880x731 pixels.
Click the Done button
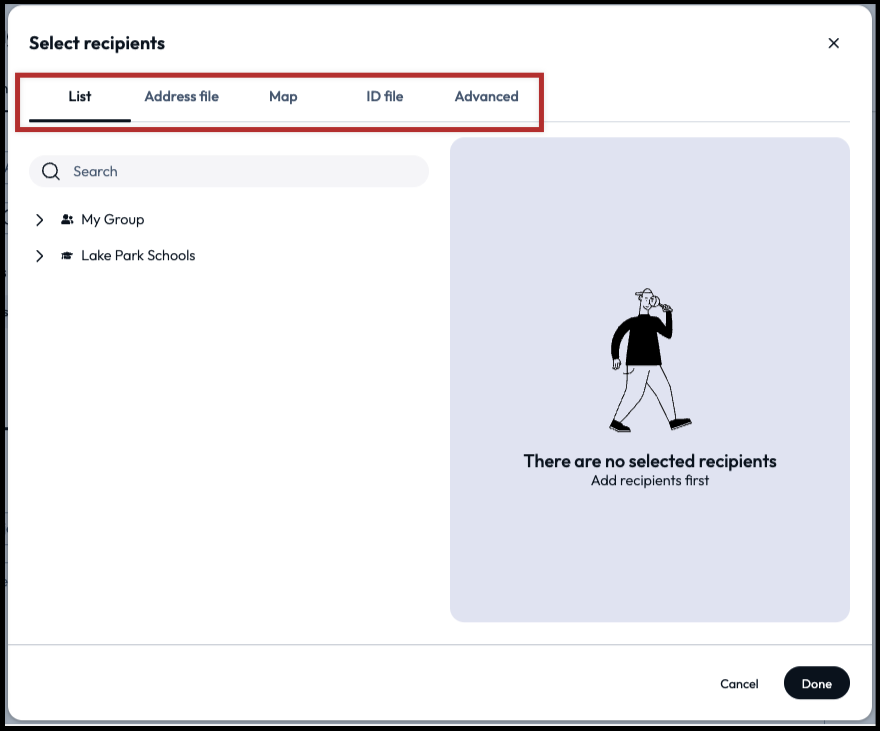point(816,683)
